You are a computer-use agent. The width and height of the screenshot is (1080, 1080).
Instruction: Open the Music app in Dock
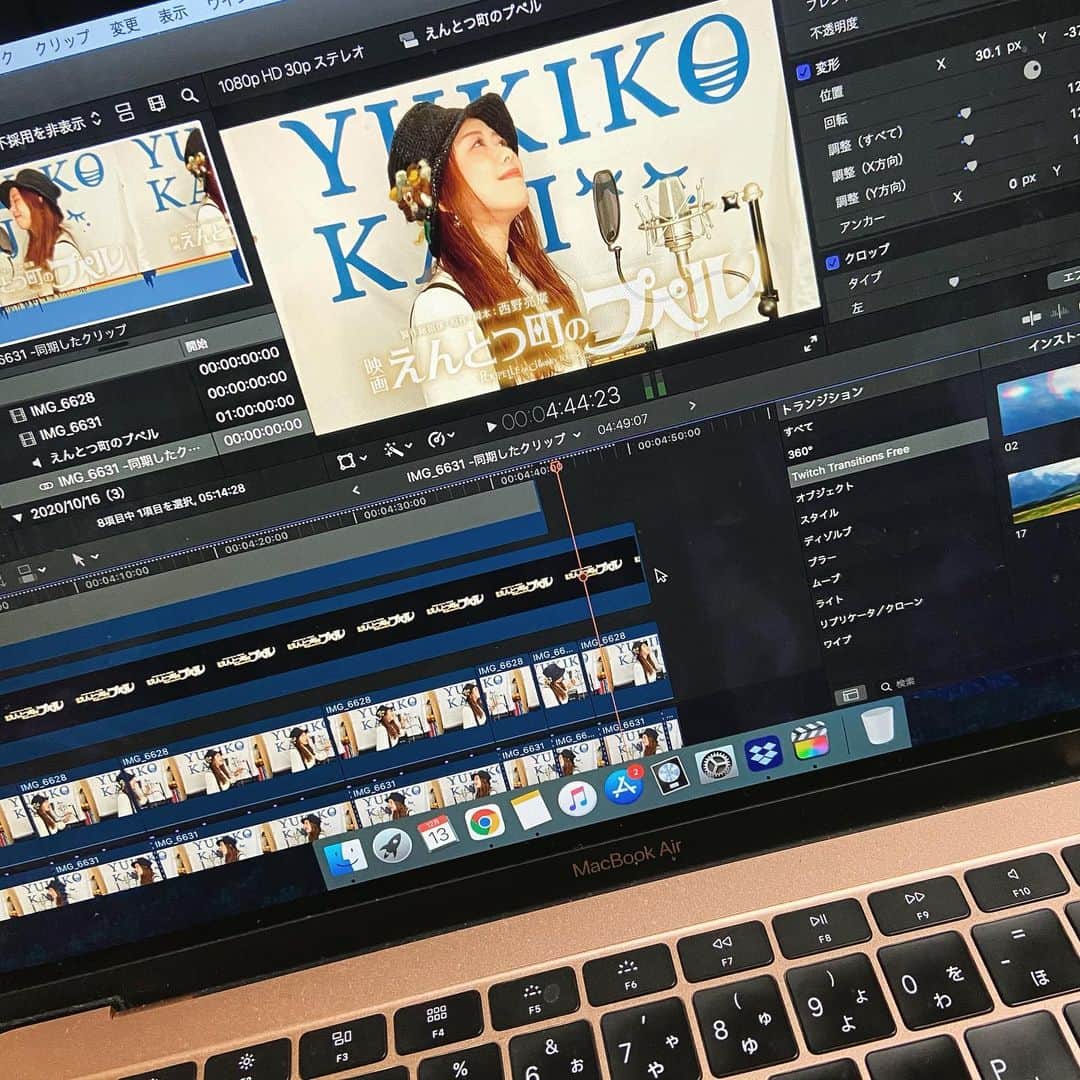click(577, 799)
